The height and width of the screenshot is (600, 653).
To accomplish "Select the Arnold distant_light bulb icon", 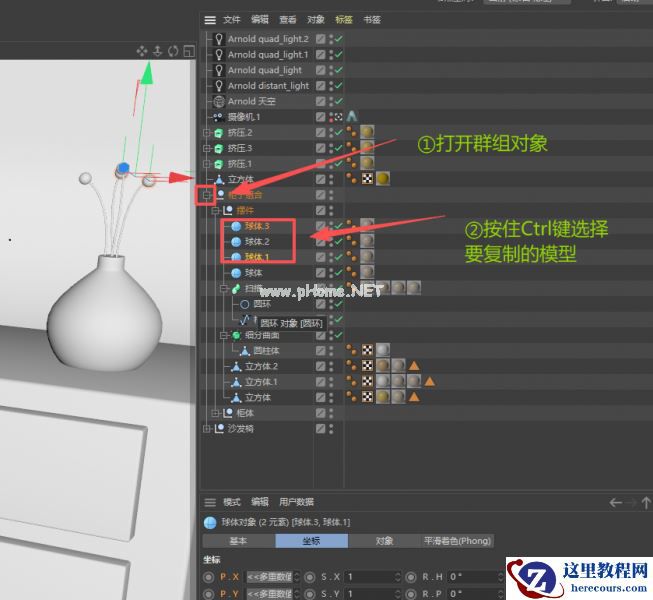I will pyautogui.click(x=219, y=86).
